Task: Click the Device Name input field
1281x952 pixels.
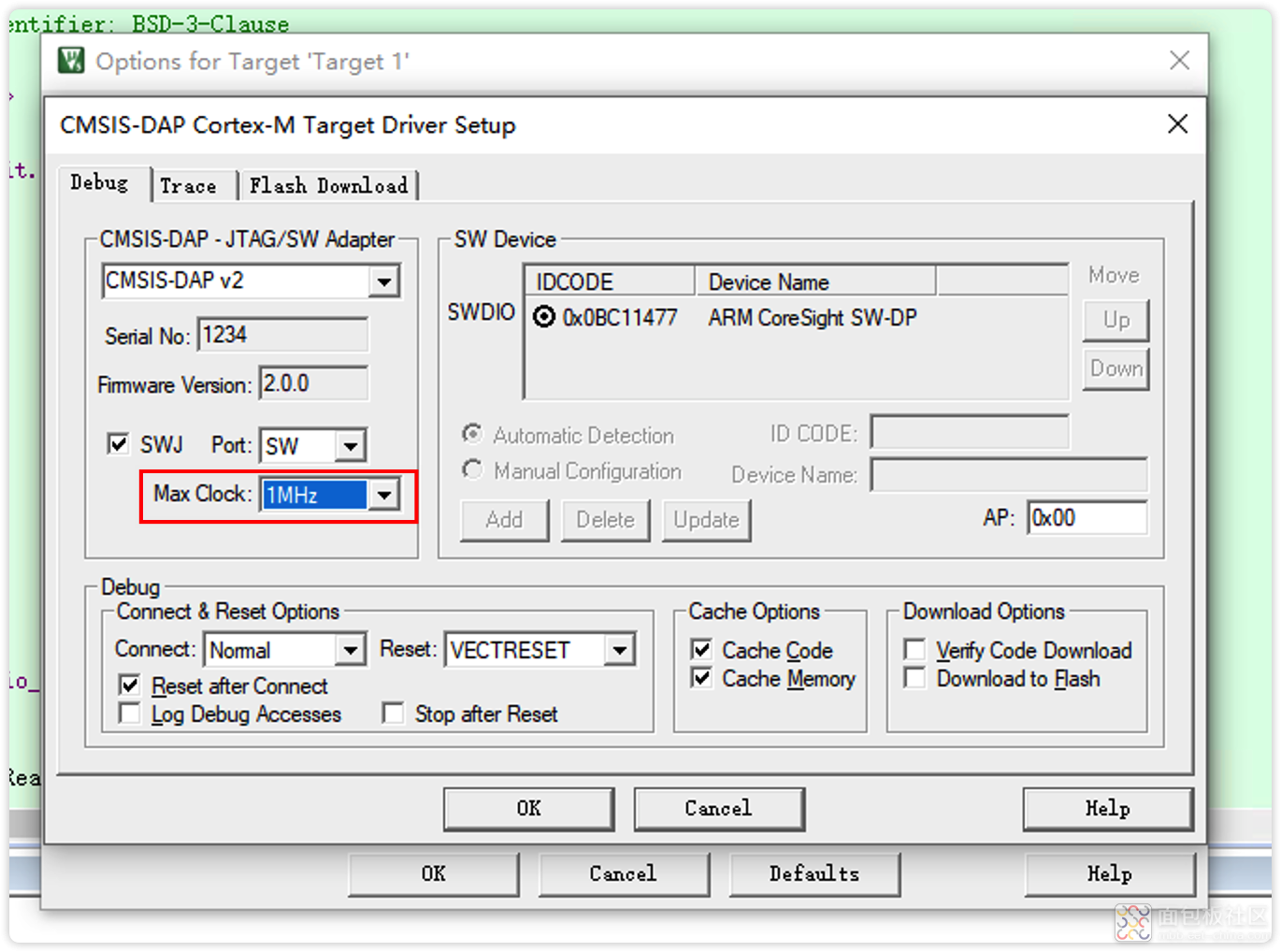Action: [1009, 474]
